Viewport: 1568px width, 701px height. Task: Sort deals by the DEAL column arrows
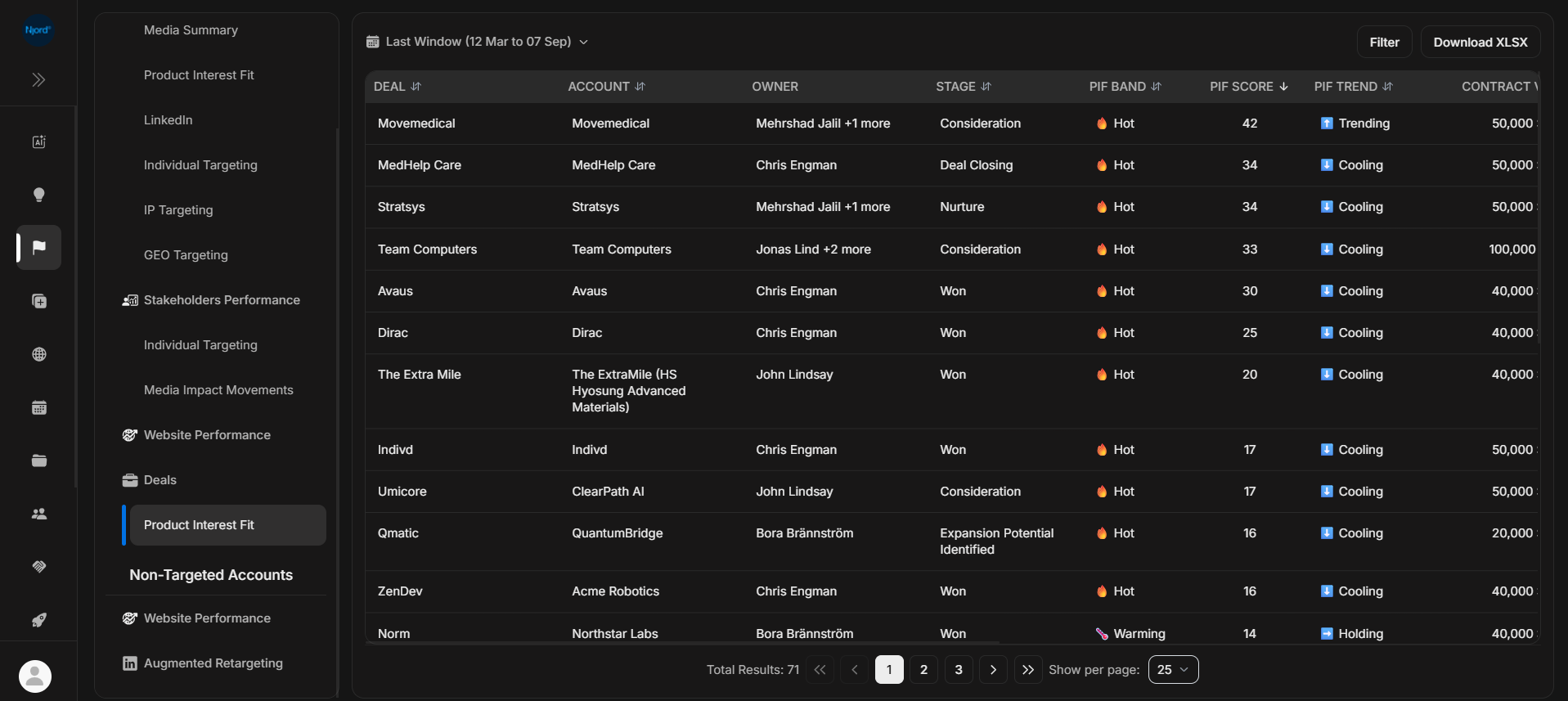(x=416, y=87)
